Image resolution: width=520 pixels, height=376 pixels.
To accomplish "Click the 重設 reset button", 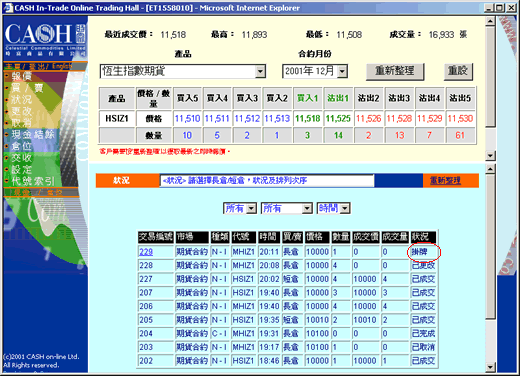I will 458,71.
